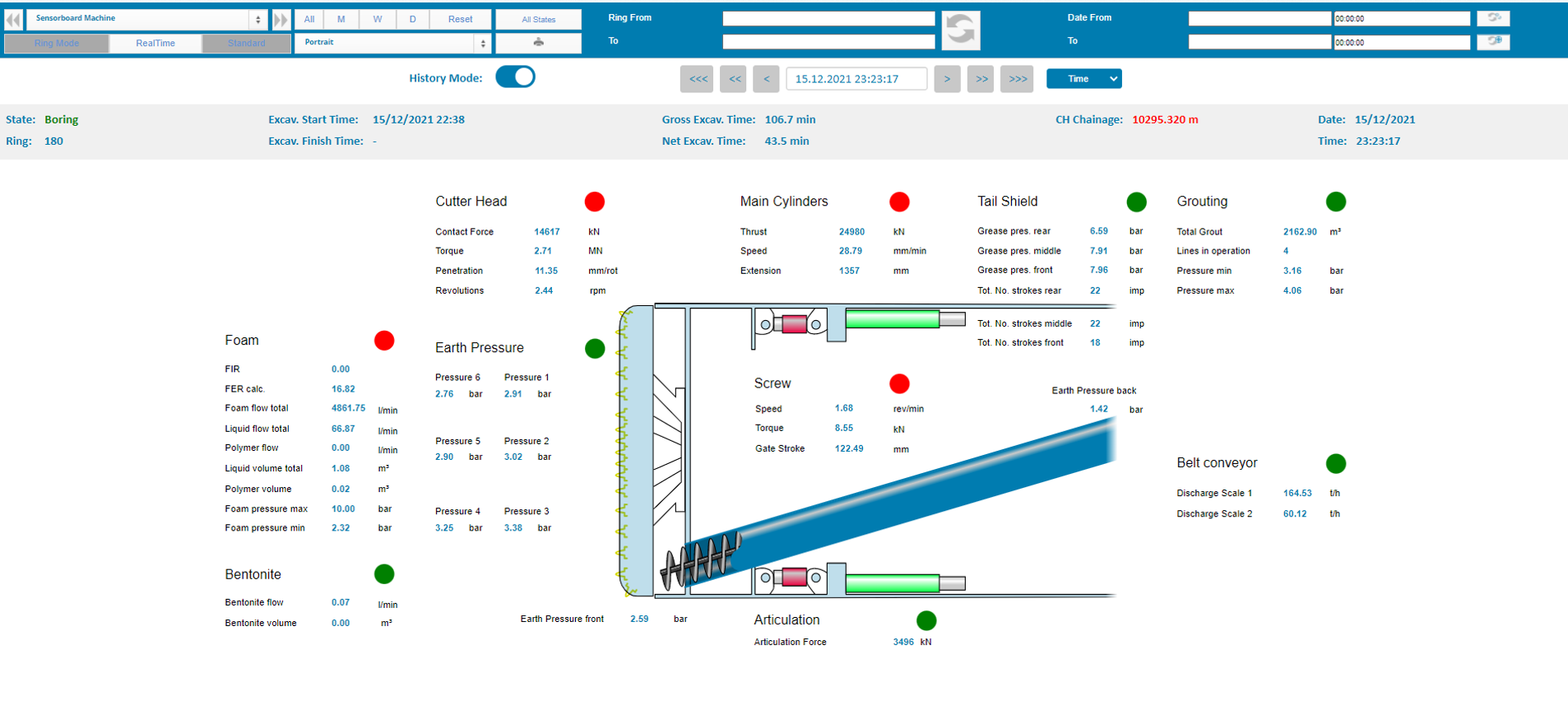Click the Cutter Head red status indicator
The image size is (1568, 724).
[x=594, y=202]
